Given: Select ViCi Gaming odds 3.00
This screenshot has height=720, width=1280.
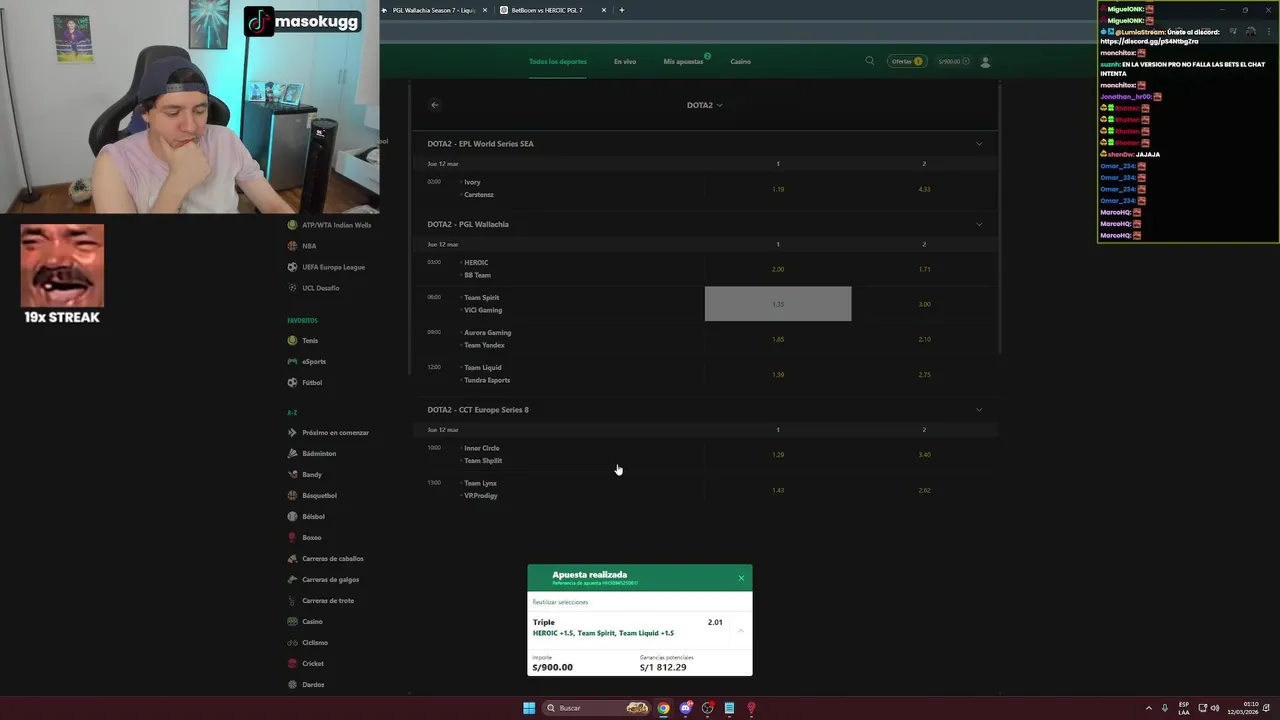Looking at the screenshot, I should pos(924,304).
